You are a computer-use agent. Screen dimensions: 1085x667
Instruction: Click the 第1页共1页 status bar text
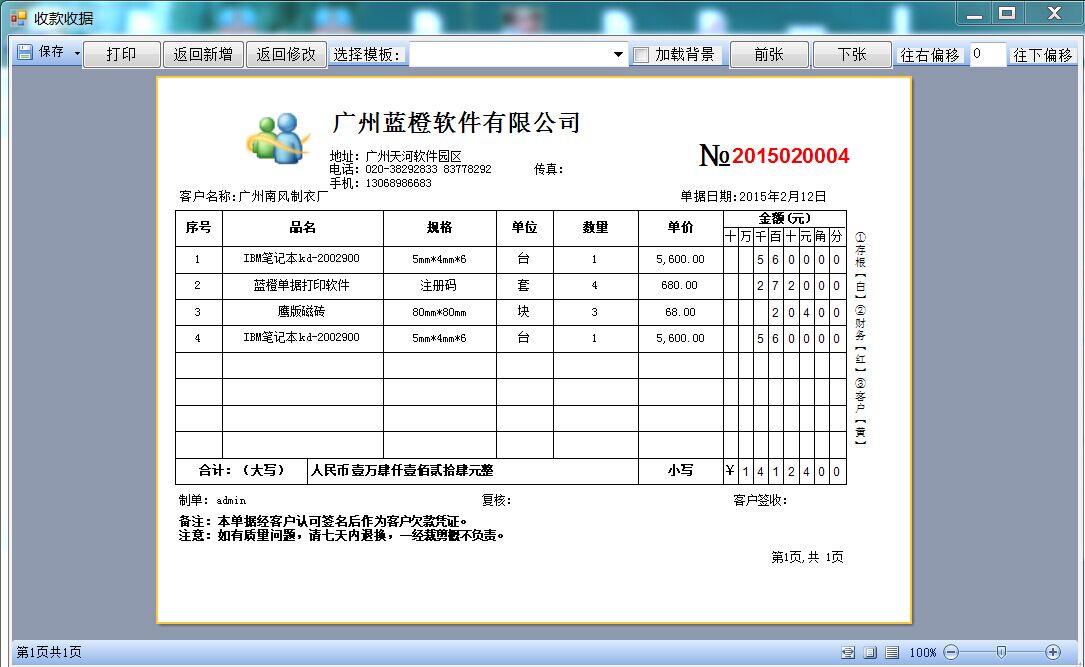point(49,652)
